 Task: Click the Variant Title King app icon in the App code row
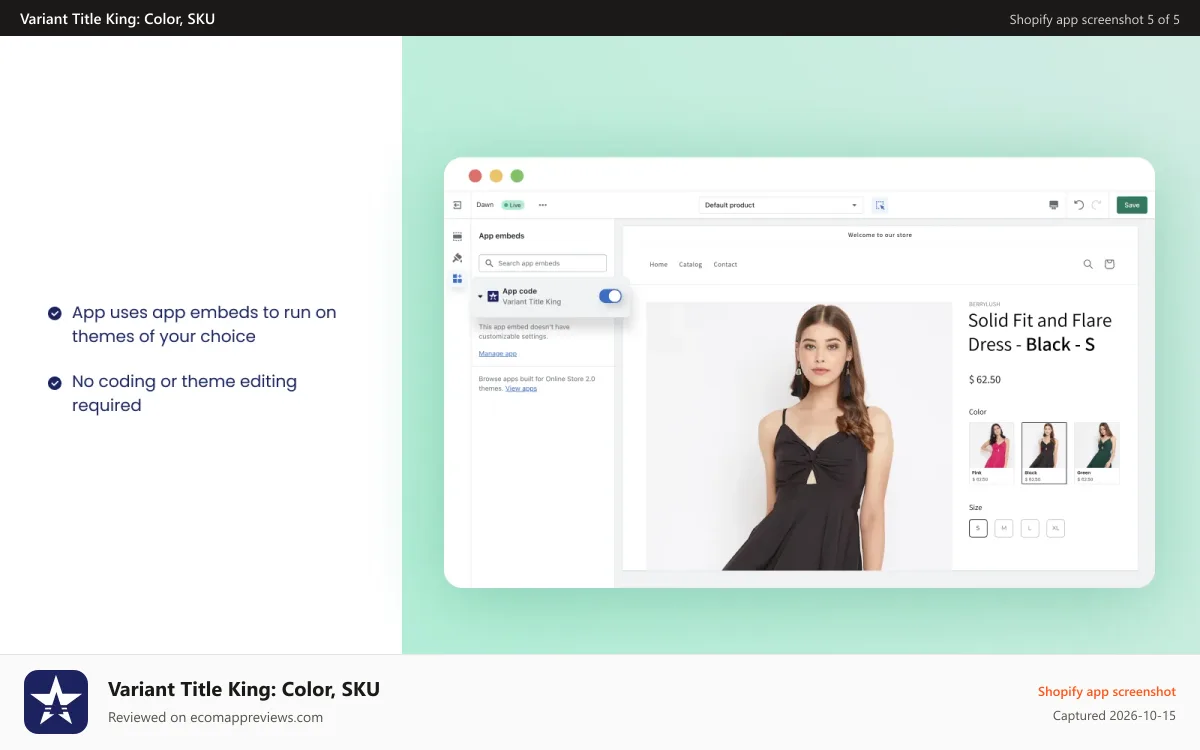click(493, 297)
